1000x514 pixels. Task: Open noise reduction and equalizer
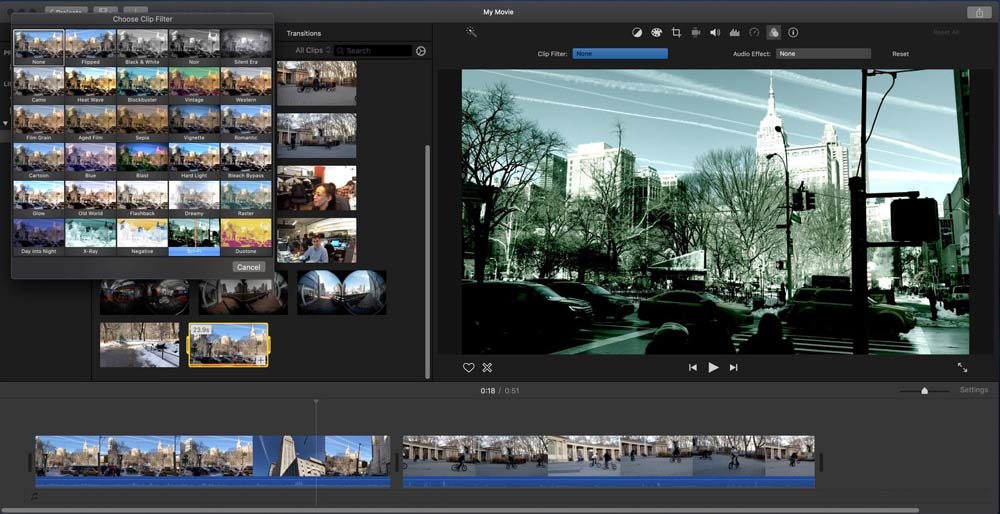point(734,33)
